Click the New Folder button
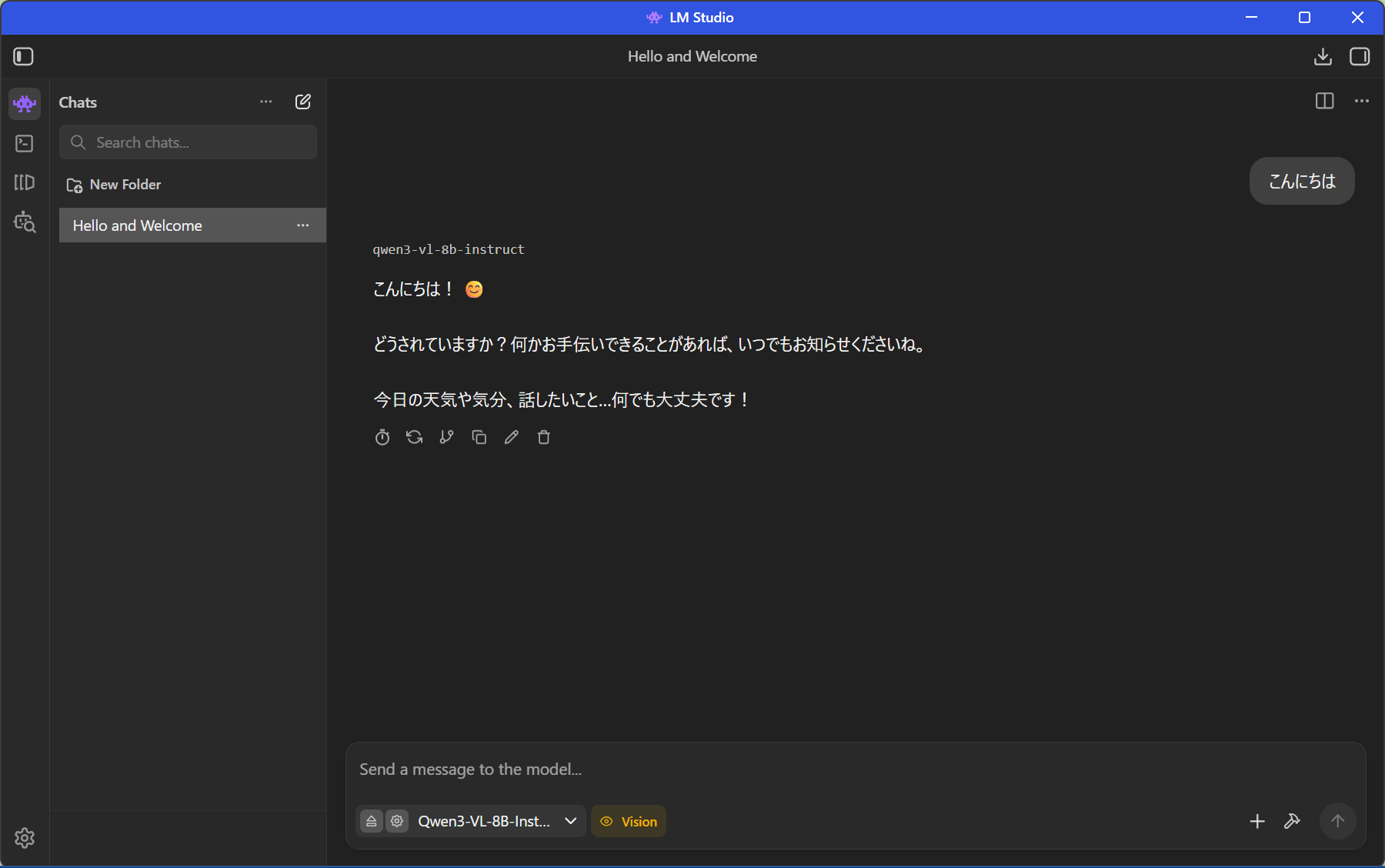Viewport: 1385px width, 868px height. (114, 185)
